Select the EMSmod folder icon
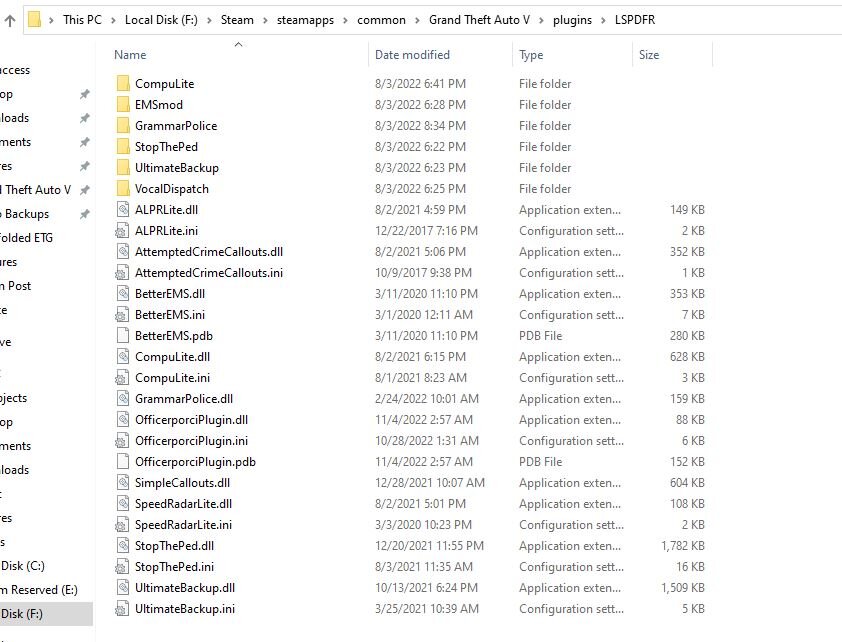842x642 pixels. click(x=123, y=105)
